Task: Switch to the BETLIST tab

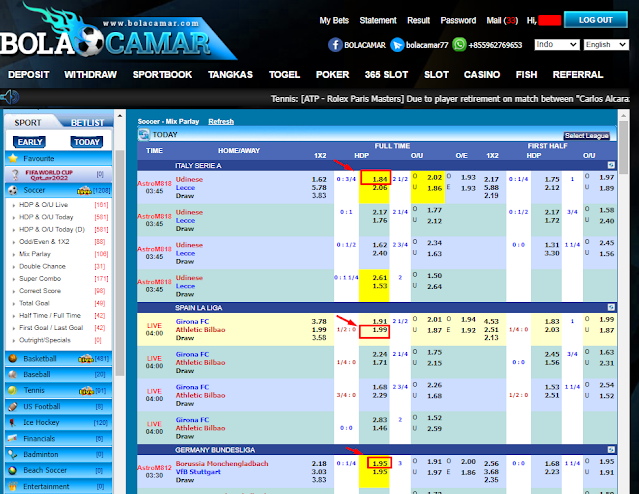Action: tap(87, 123)
